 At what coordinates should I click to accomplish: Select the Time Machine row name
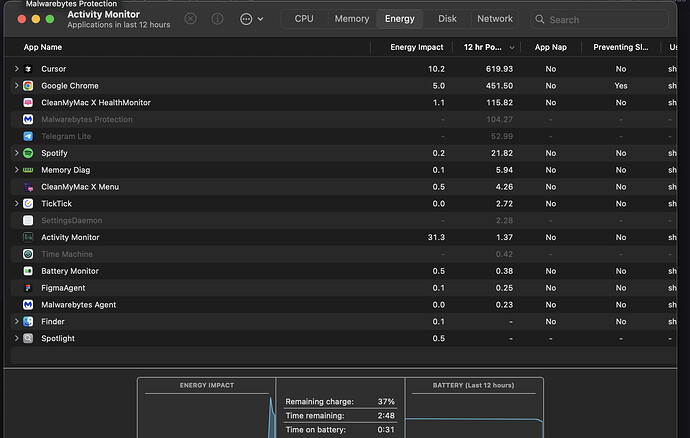[x=67, y=254]
